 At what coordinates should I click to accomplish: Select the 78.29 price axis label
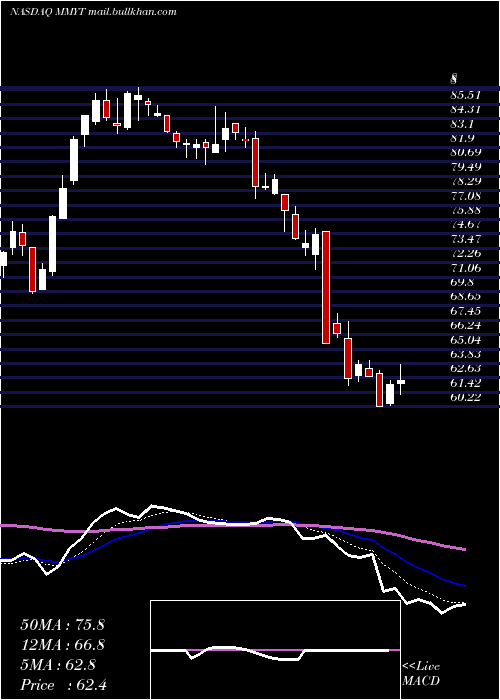(x=466, y=181)
